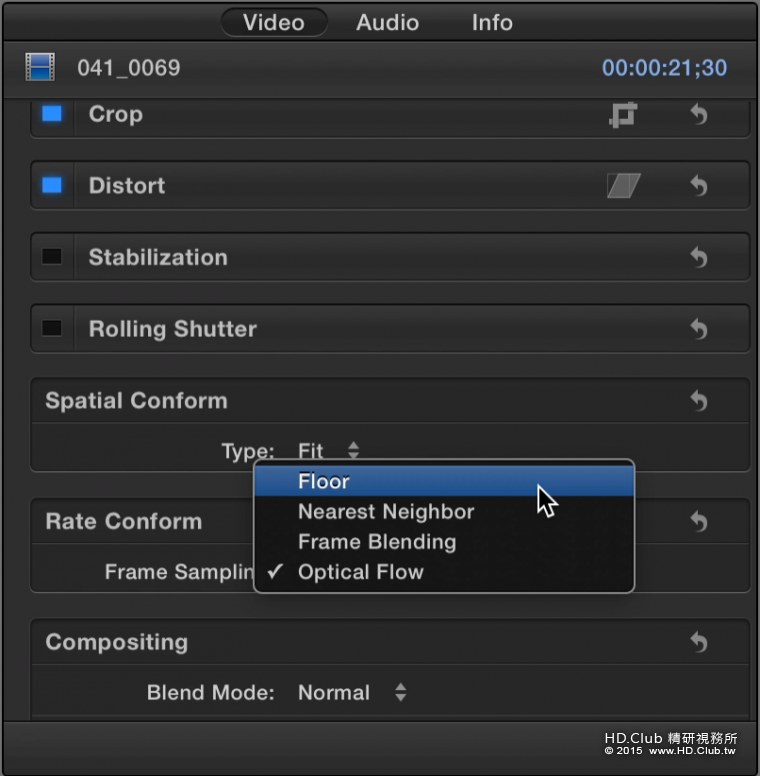Select Nearest Neighbor frame sampling option
This screenshot has width=760, height=776.
tap(386, 512)
